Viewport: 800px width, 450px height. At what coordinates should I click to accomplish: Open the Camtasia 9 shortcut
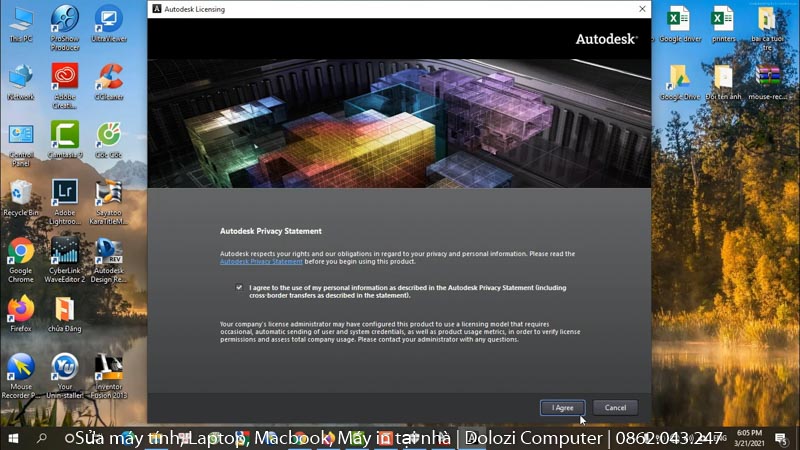tap(65, 136)
